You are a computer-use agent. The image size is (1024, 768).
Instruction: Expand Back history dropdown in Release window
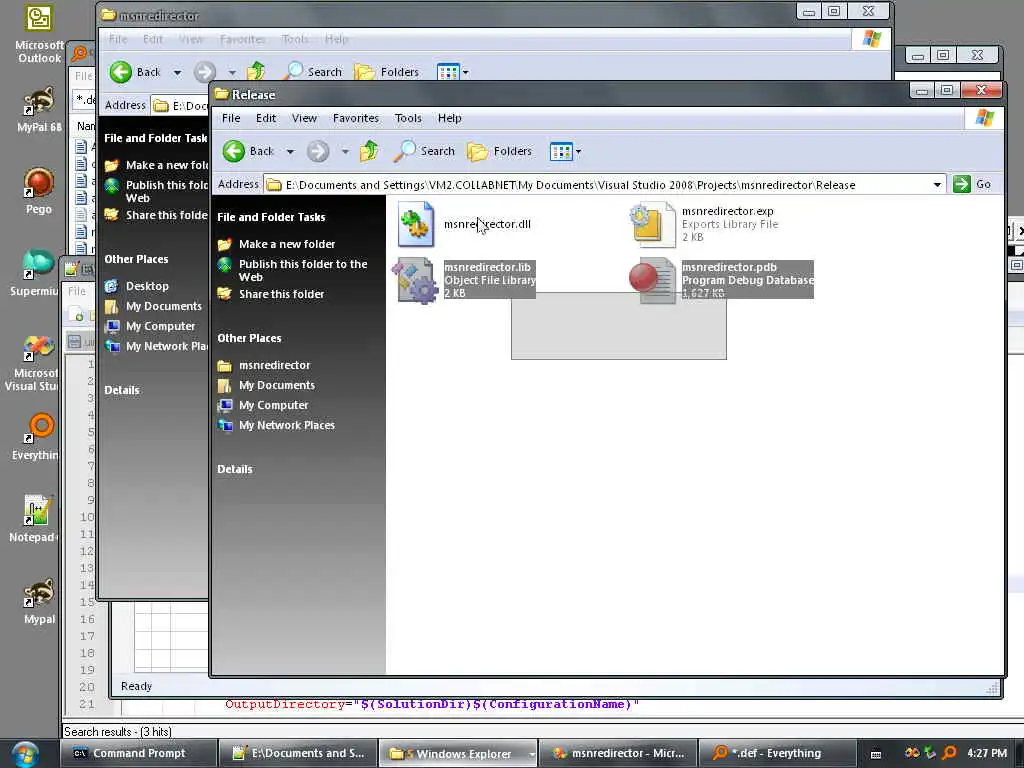[x=290, y=152]
